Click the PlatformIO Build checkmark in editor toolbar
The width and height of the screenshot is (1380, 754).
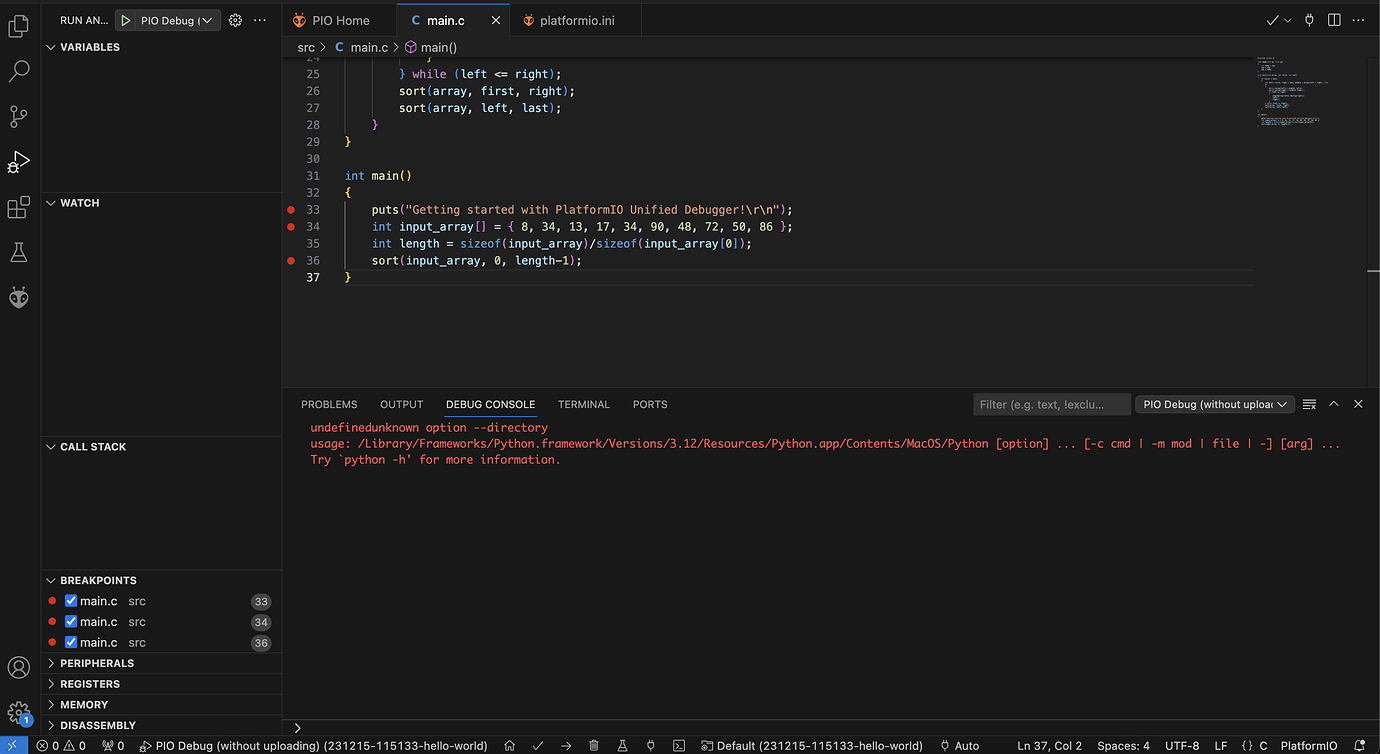coord(1272,20)
